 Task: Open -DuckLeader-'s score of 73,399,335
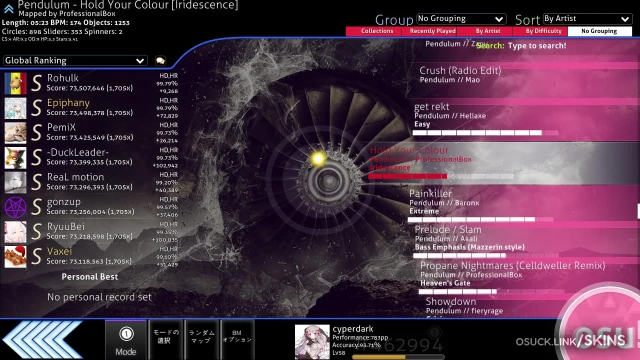click(91, 158)
